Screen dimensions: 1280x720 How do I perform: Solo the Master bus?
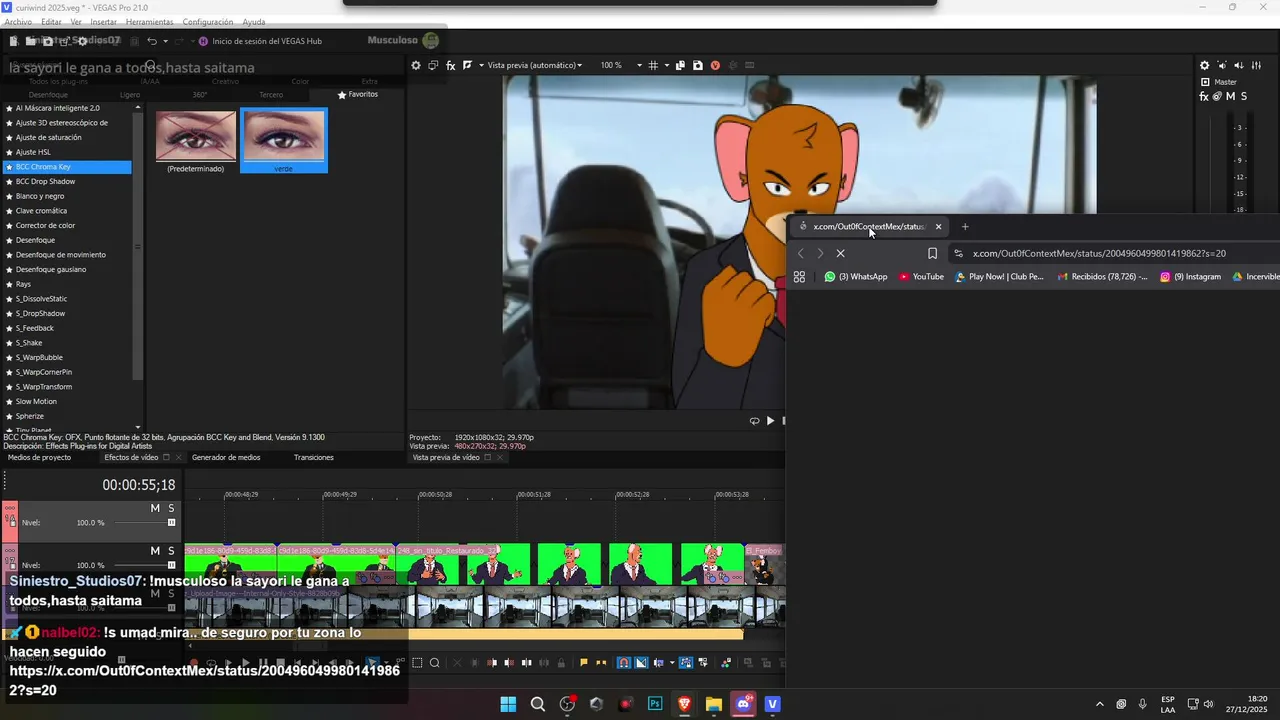[1243, 96]
